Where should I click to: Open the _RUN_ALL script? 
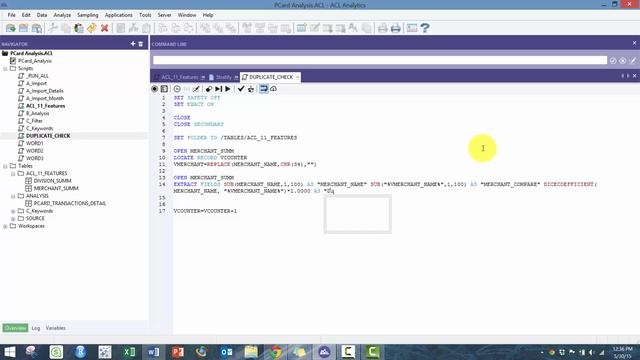pyautogui.click(x=37, y=76)
